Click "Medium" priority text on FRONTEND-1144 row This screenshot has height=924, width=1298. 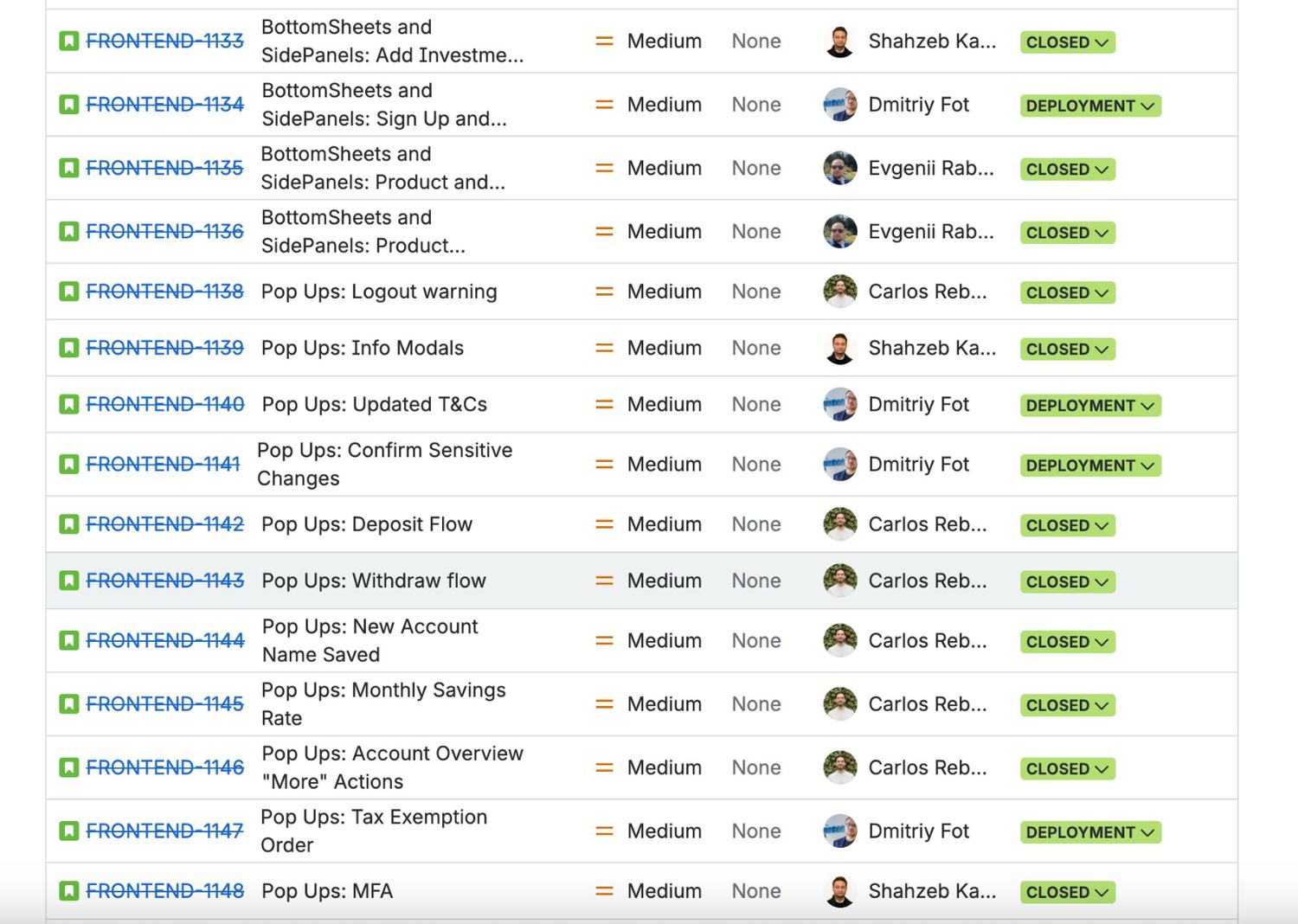coord(665,640)
